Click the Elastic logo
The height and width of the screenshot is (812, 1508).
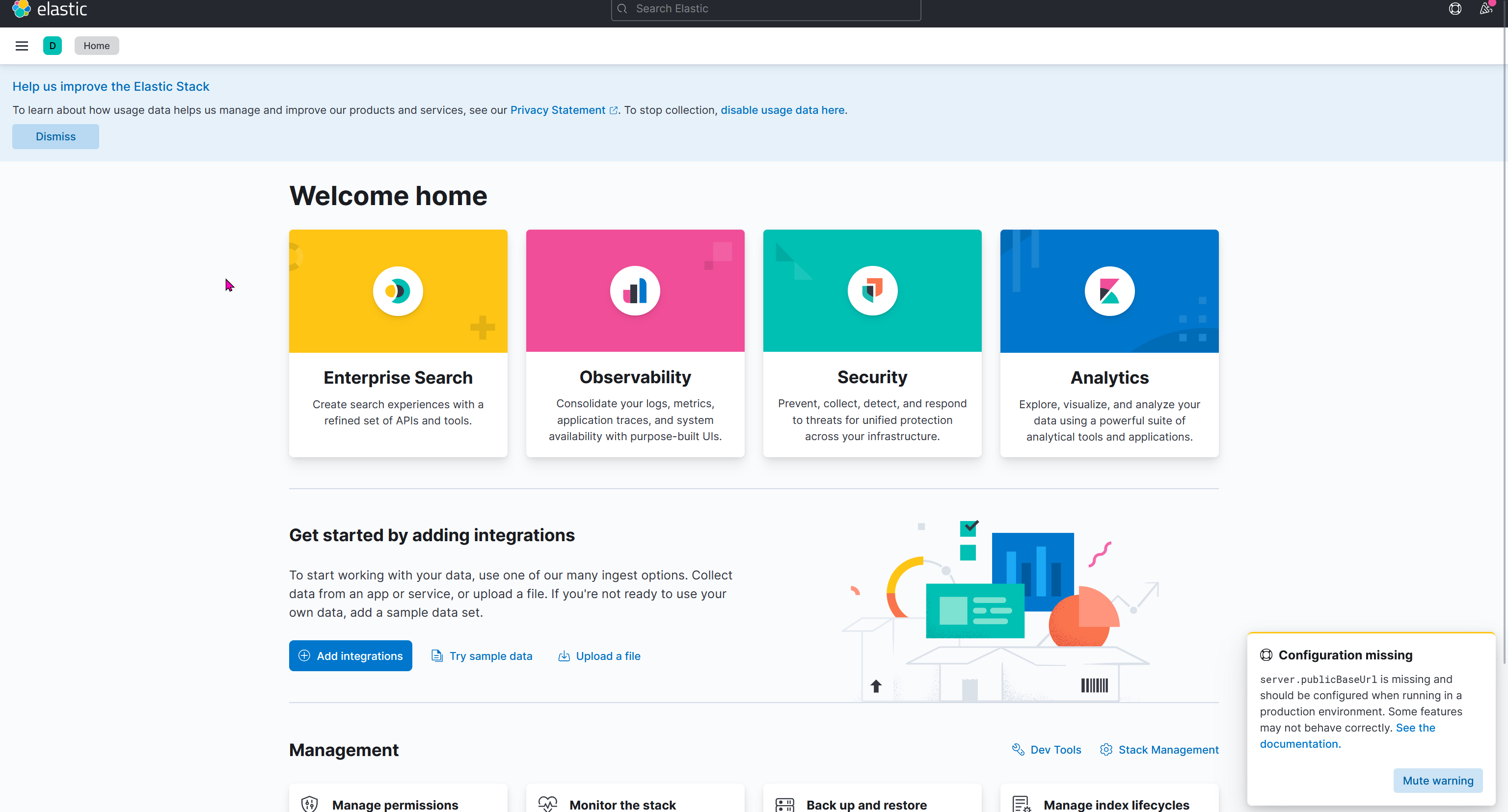coord(50,9)
